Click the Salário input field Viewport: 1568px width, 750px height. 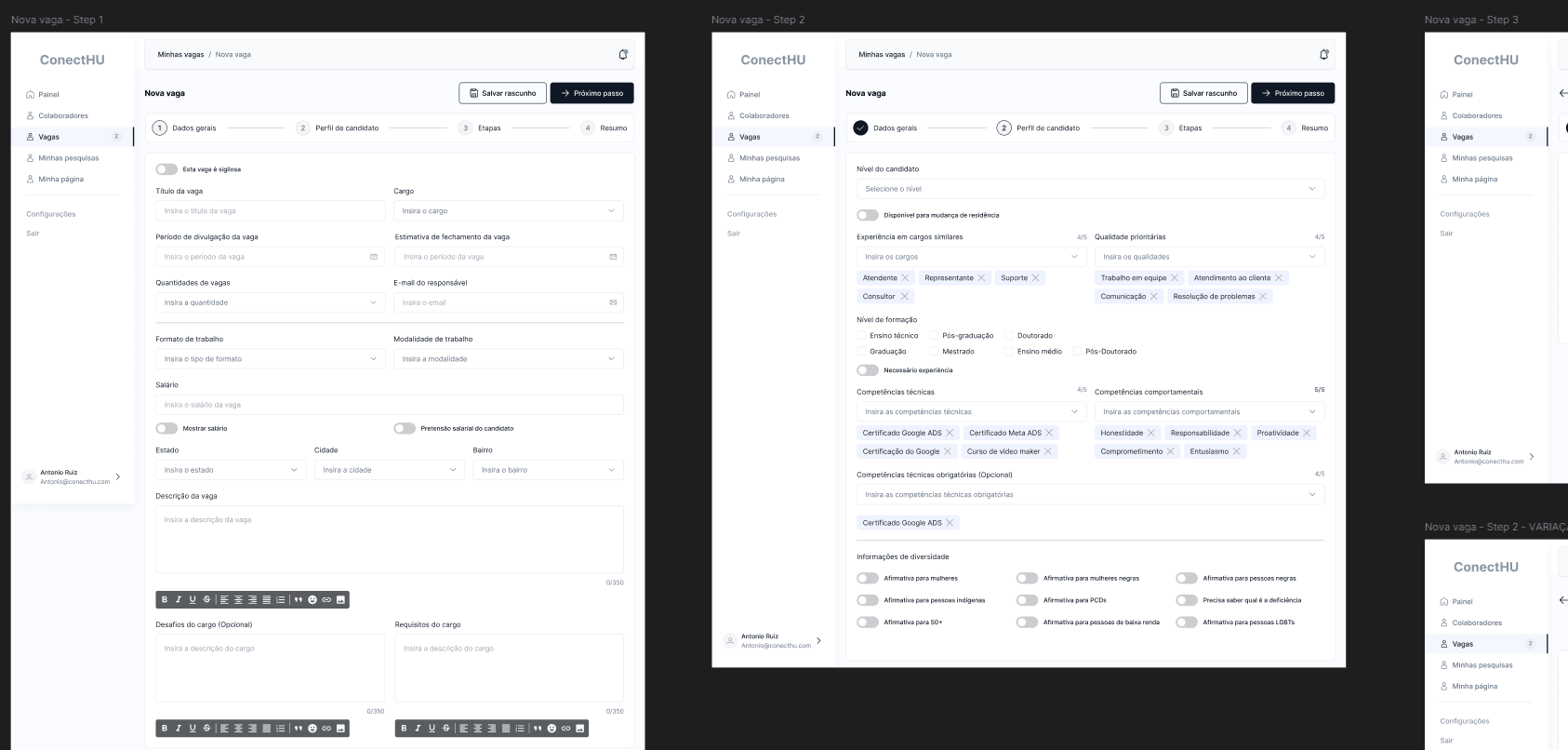click(390, 405)
